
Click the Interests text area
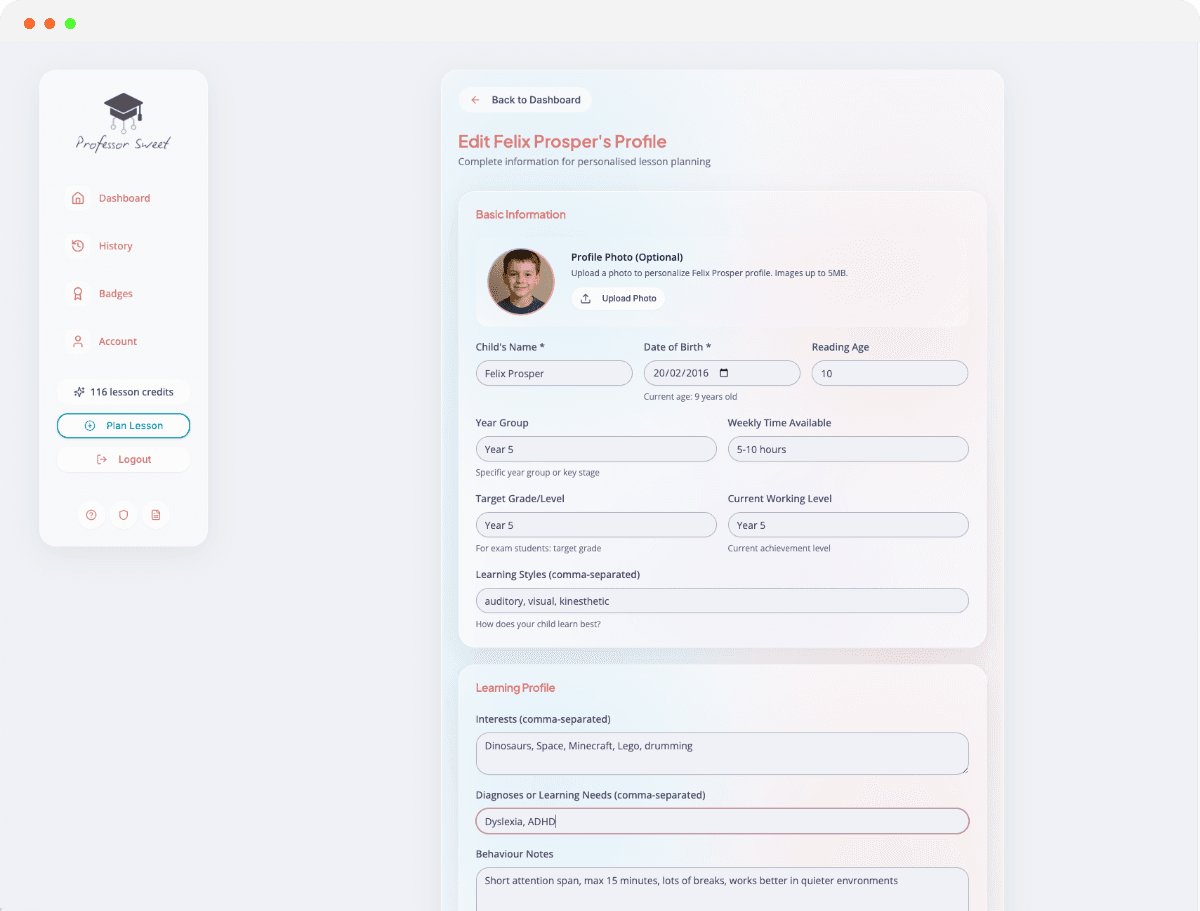721,753
